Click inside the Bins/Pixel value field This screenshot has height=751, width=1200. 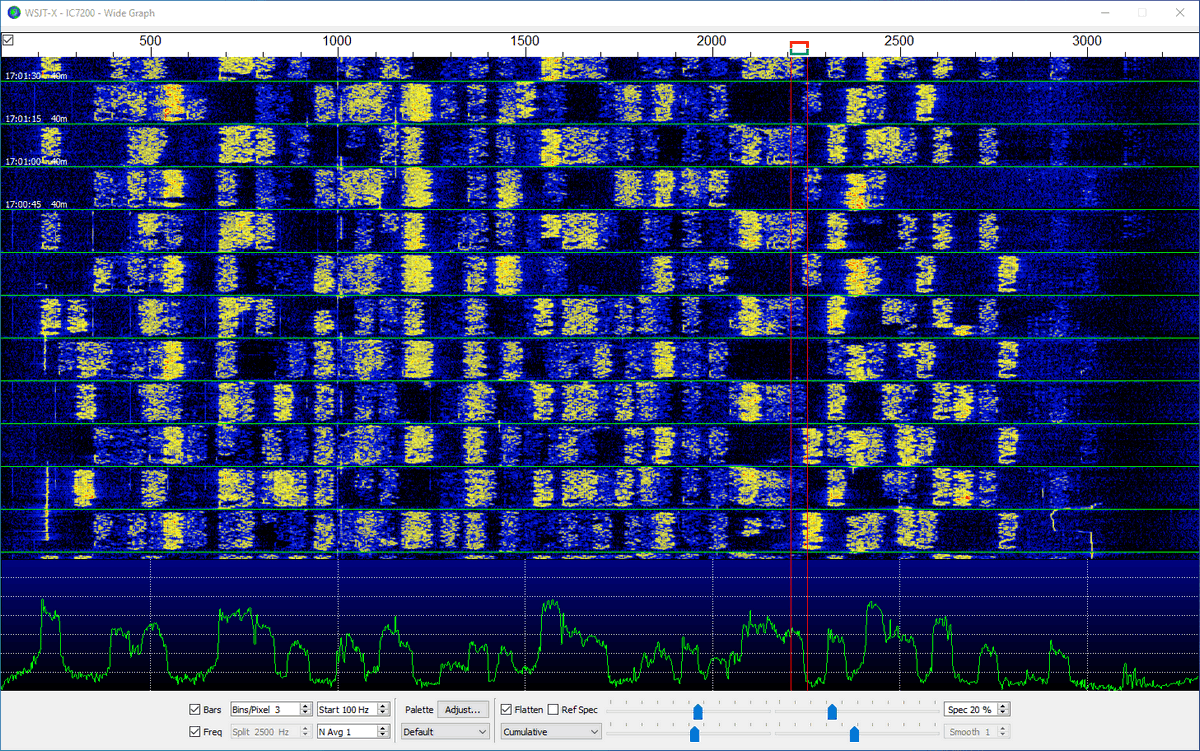click(x=263, y=709)
